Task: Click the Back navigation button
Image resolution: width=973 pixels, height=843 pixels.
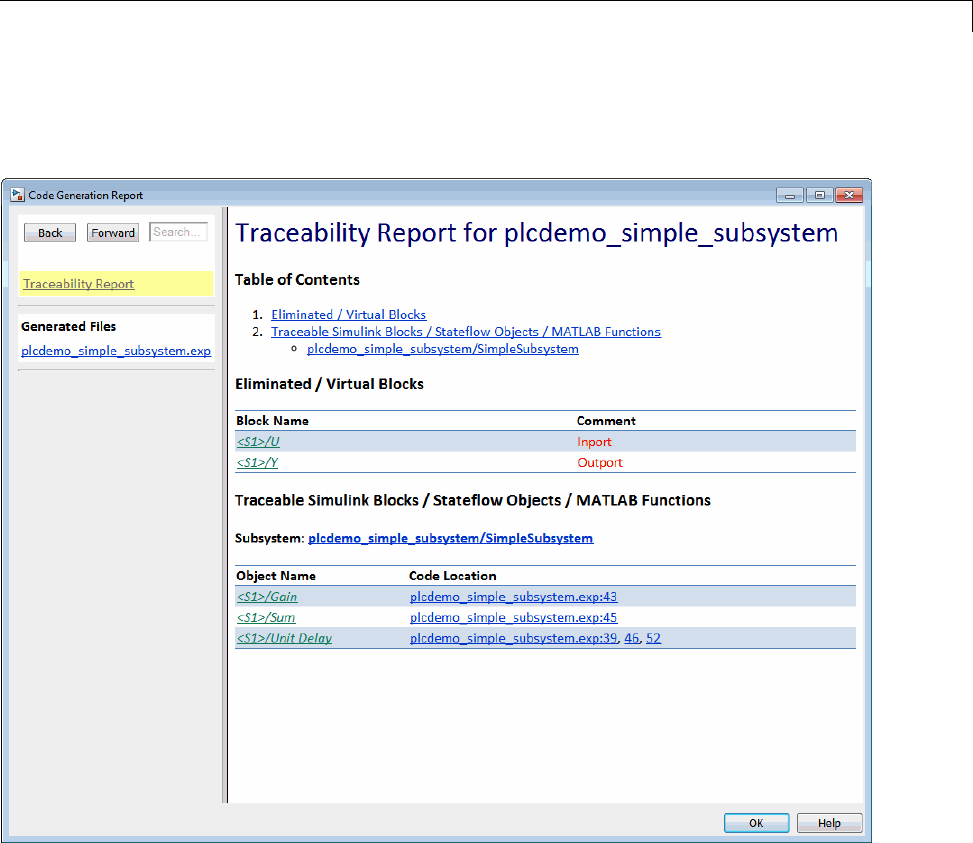Action: (50, 233)
